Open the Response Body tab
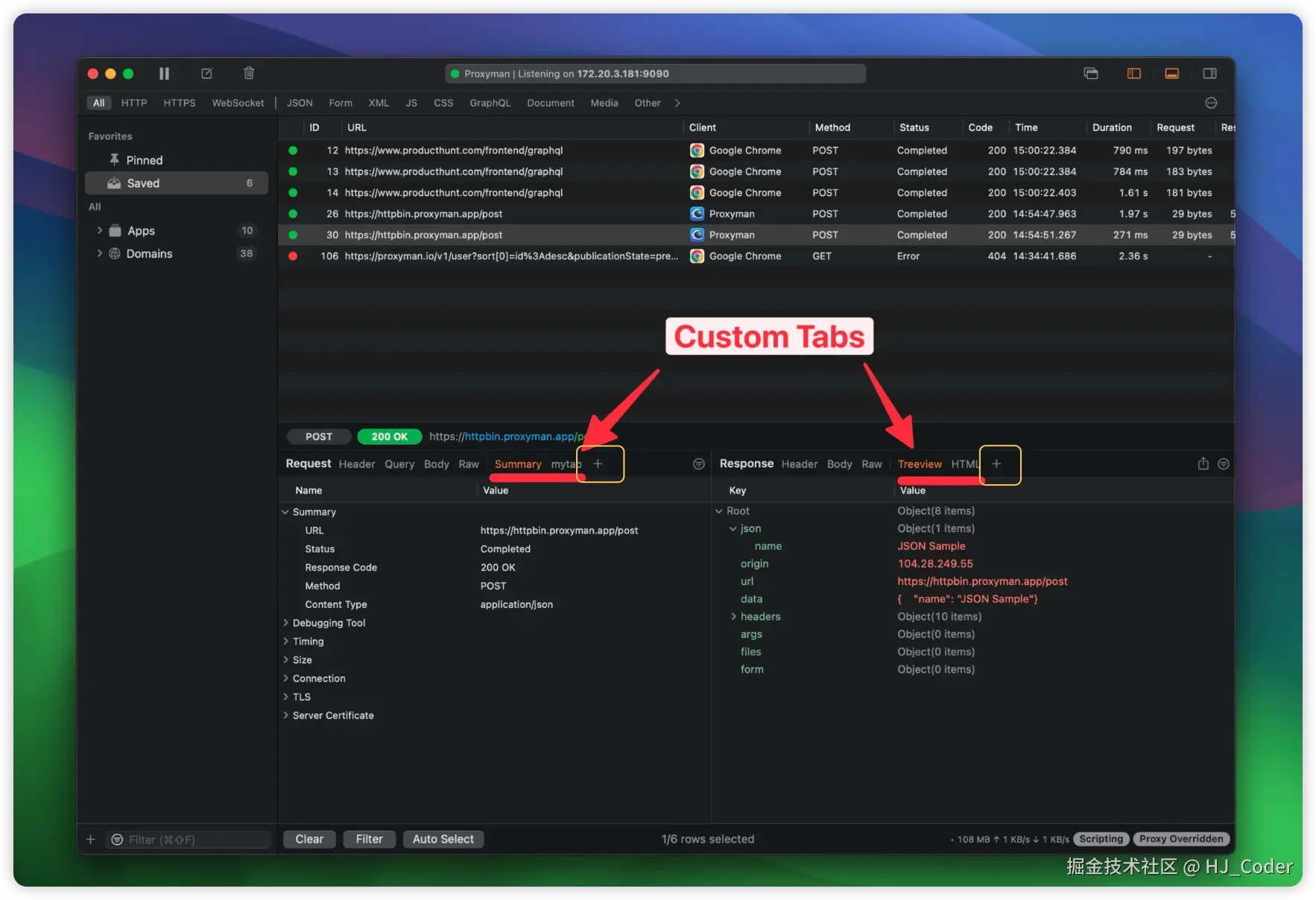Viewport: 1316px width, 900px height. pyautogui.click(x=839, y=464)
